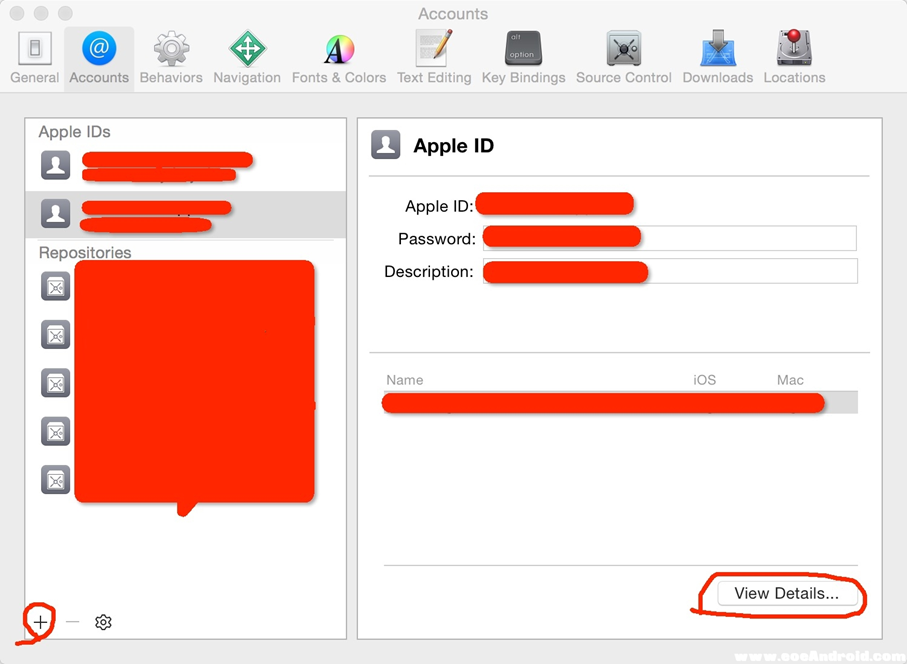Image resolution: width=907 pixels, height=664 pixels.
Task: Click the View Details button
Action: 786,593
